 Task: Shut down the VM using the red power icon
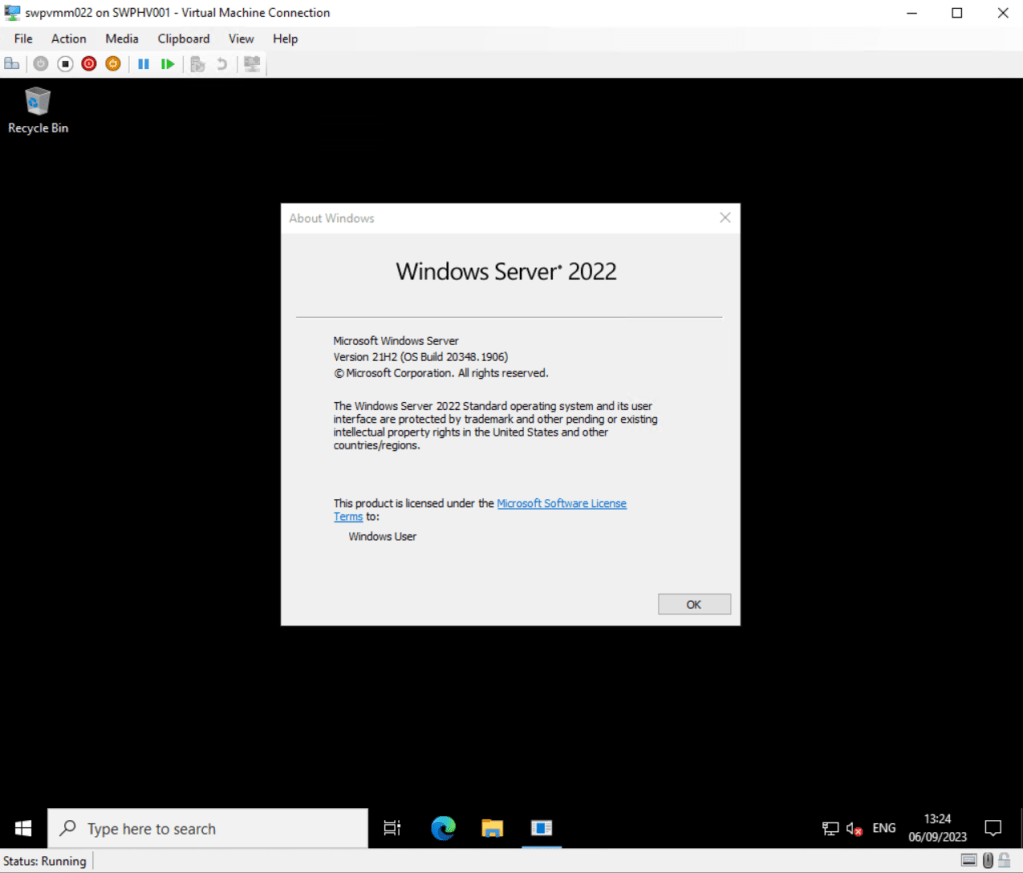pyautogui.click(x=89, y=64)
